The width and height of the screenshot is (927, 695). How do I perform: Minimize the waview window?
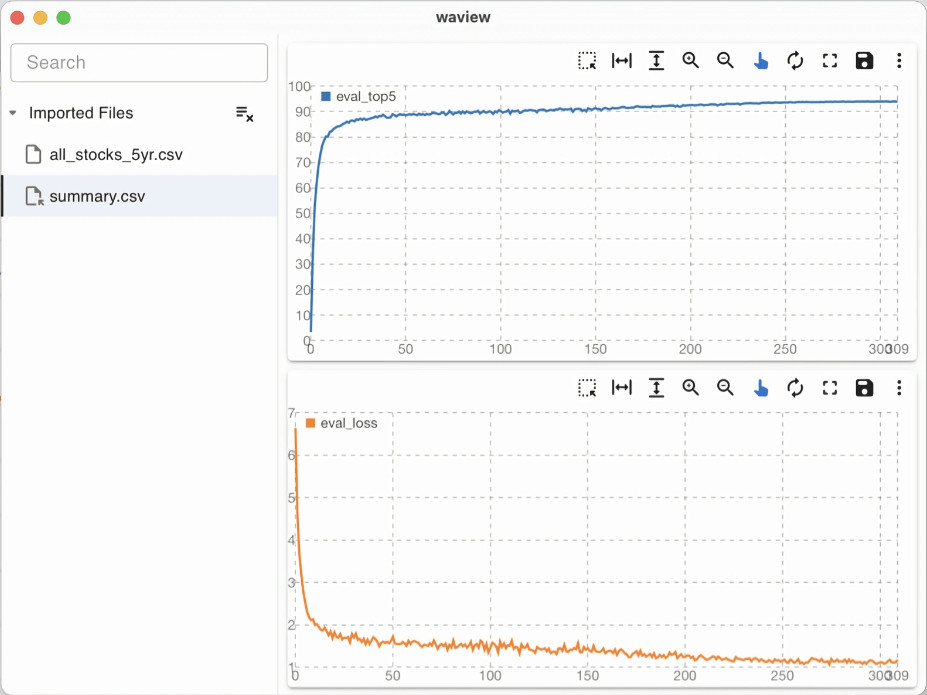[x=40, y=18]
